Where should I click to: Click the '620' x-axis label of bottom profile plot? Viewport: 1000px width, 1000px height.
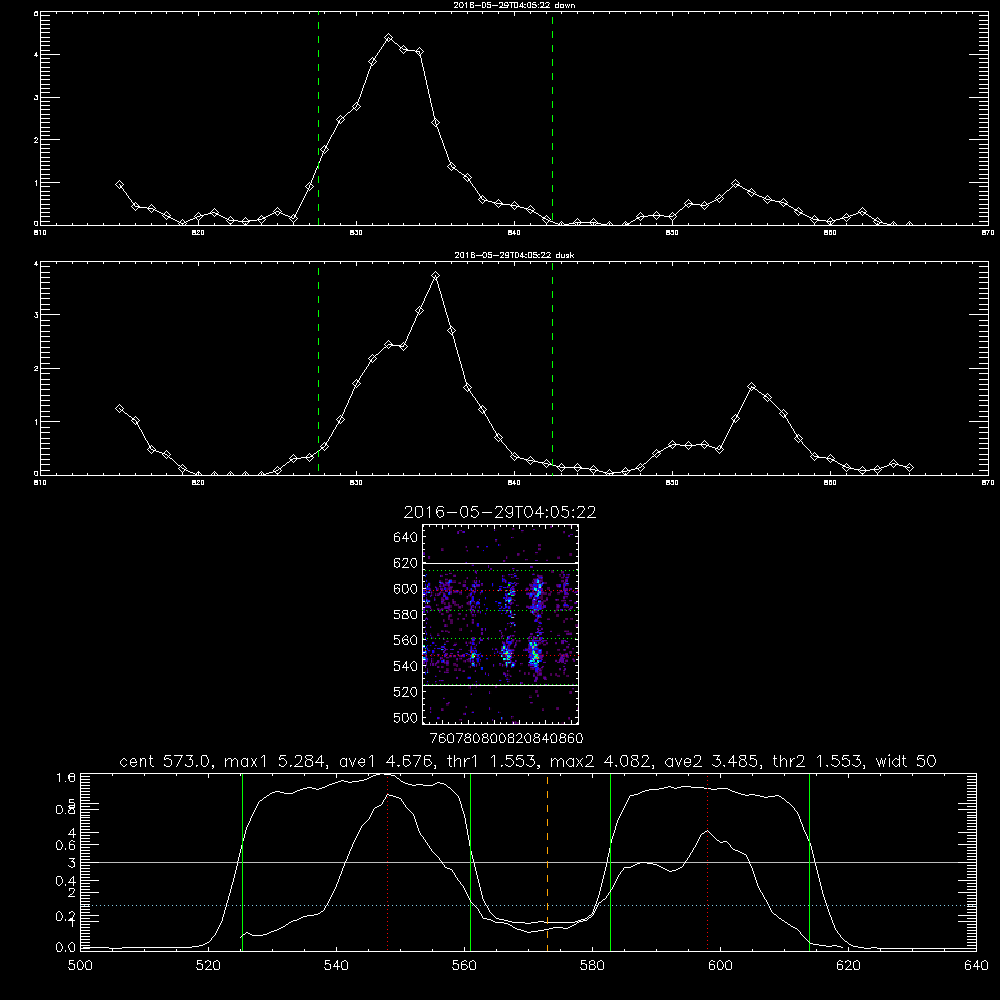(848, 966)
